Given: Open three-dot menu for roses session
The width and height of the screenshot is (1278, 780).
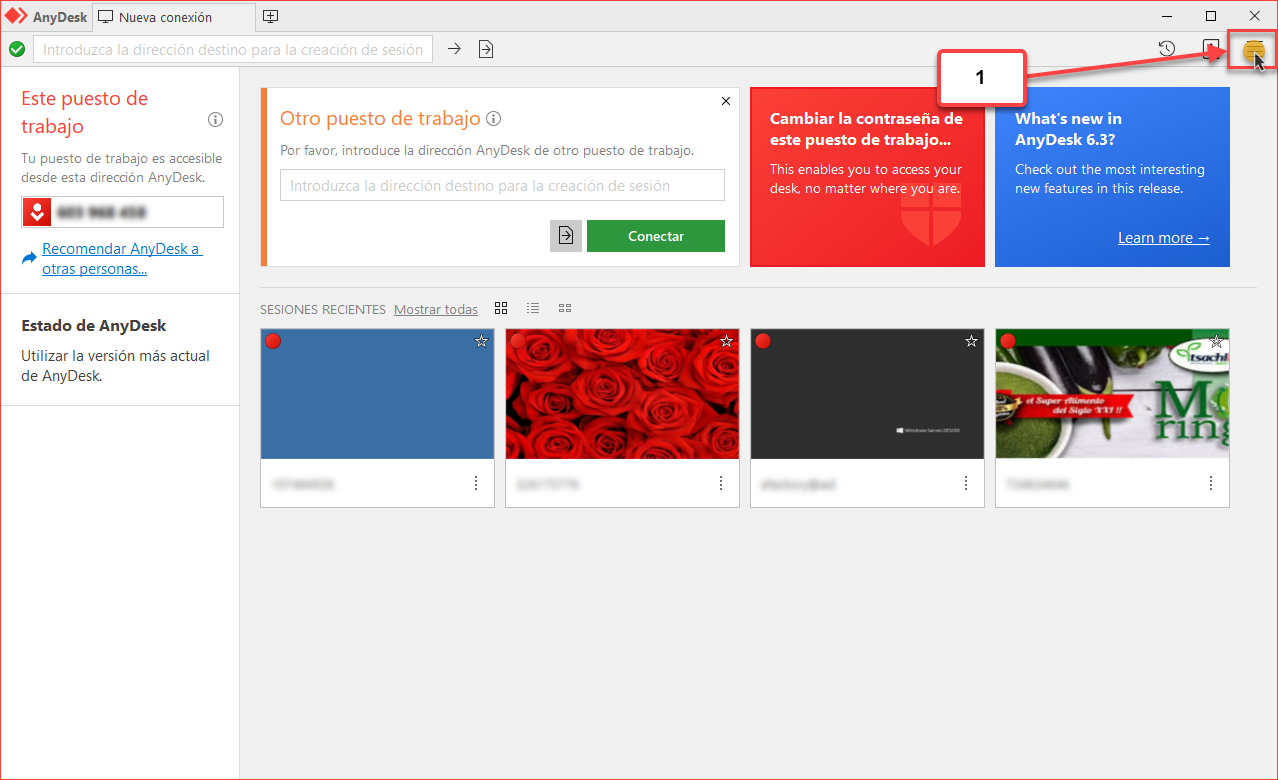Looking at the screenshot, I should point(721,483).
